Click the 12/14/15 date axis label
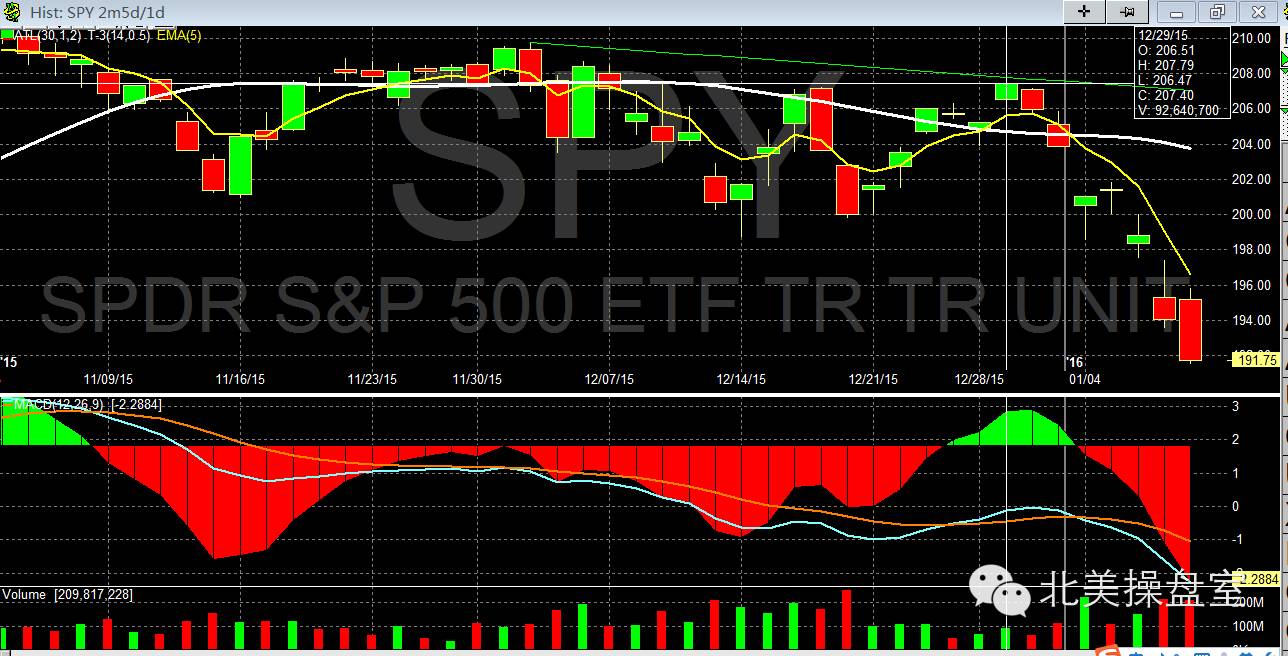Viewport: 1288px width, 656px height. [x=742, y=379]
